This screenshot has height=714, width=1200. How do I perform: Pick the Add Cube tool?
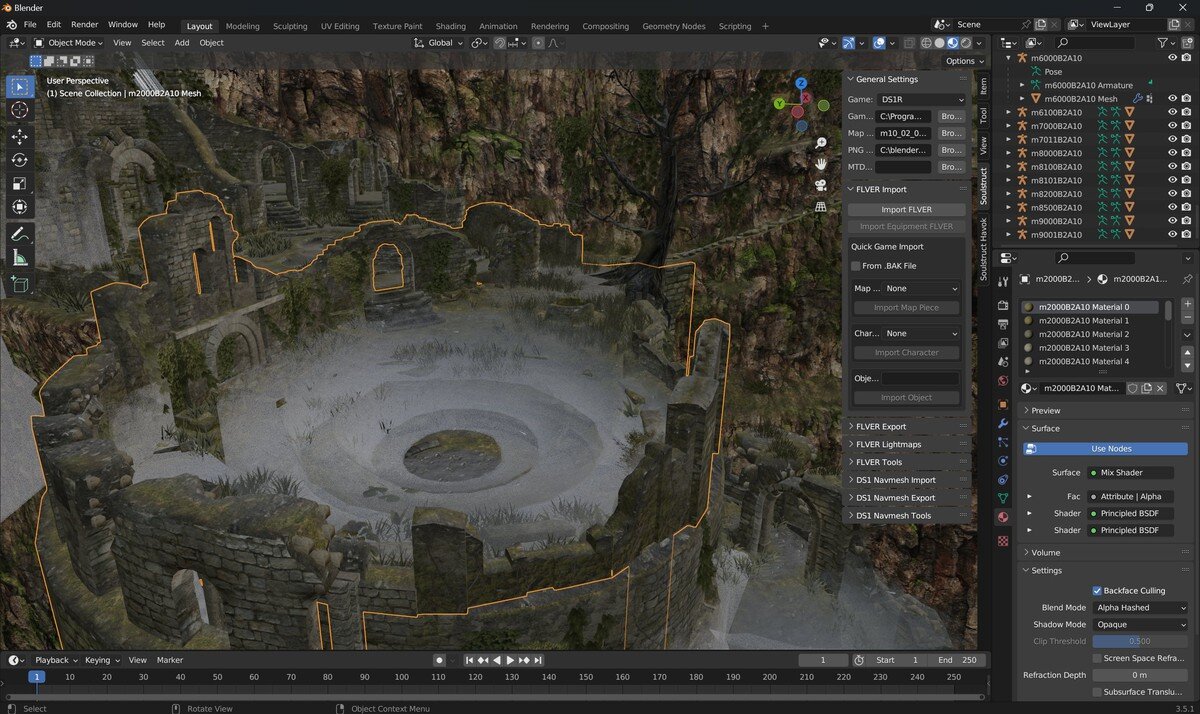(19, 285)
